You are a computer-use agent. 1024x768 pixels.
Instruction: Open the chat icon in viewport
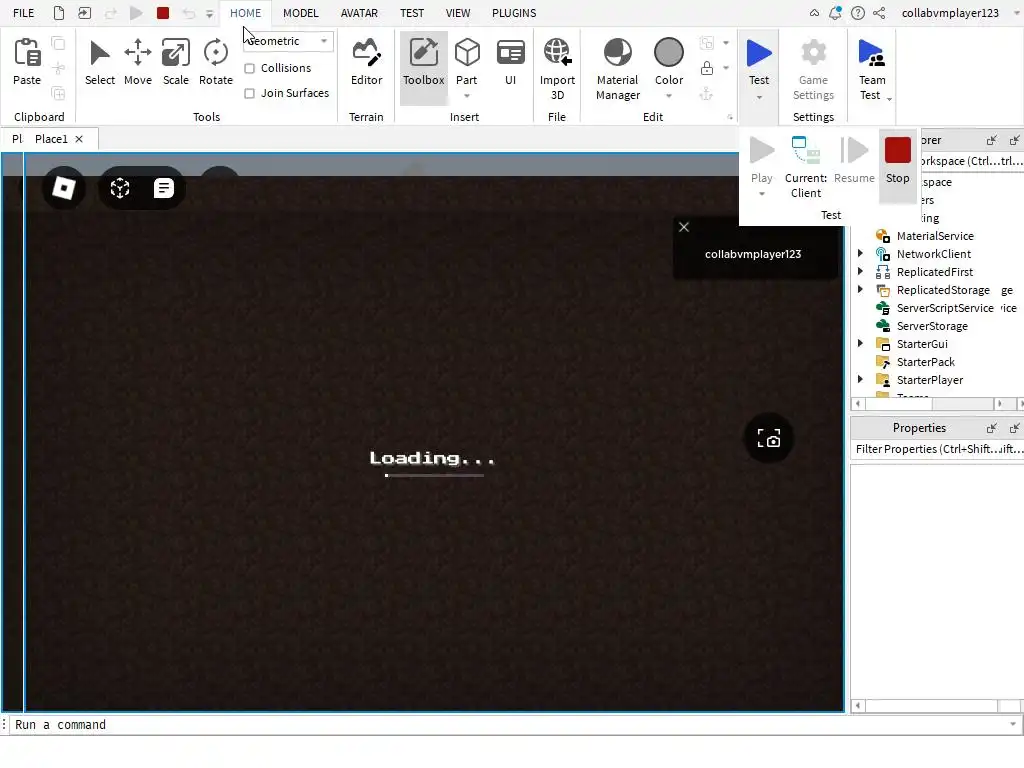[x=163, y=189]
